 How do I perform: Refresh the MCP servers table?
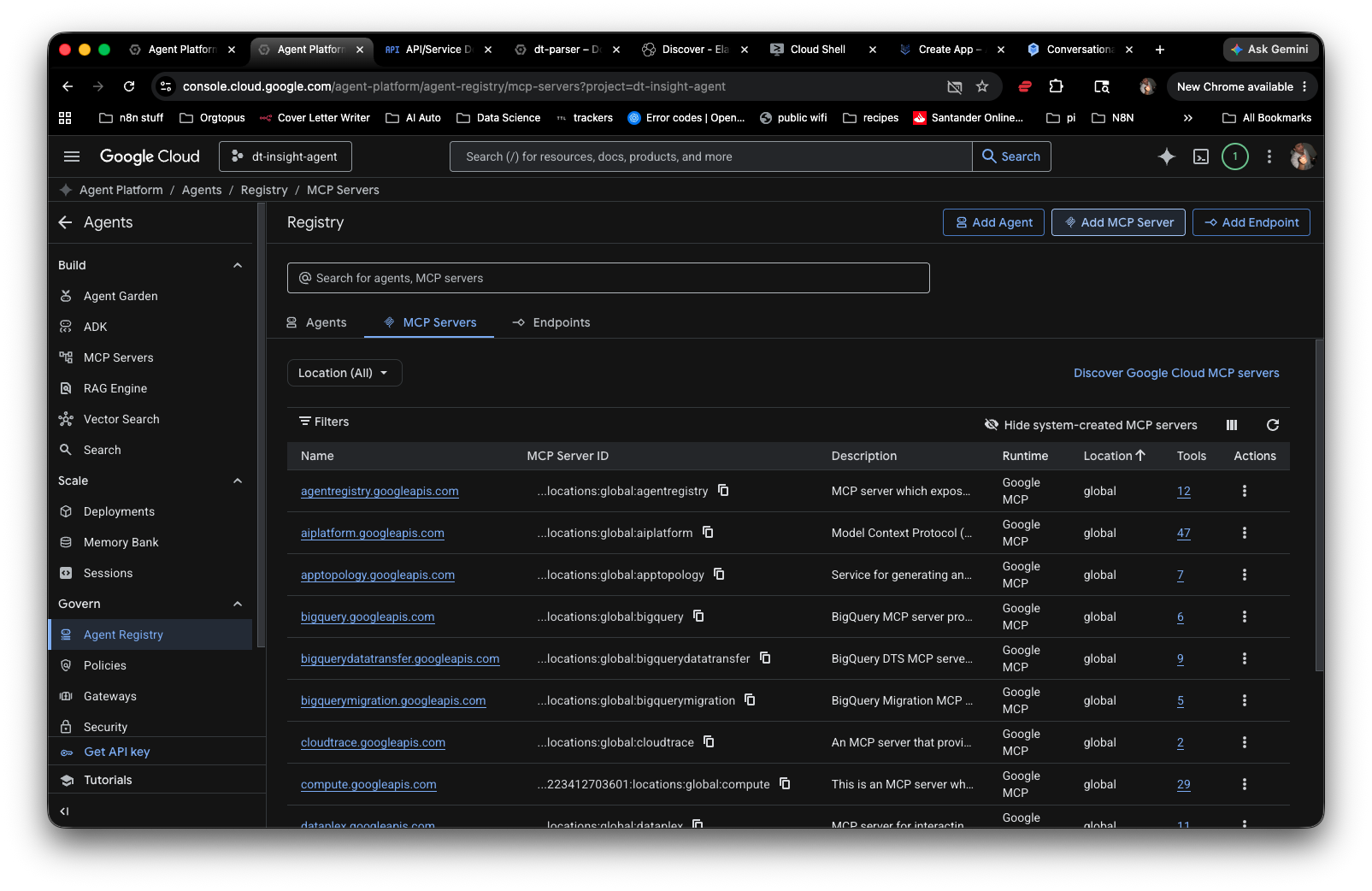[x=1273, y=425]
